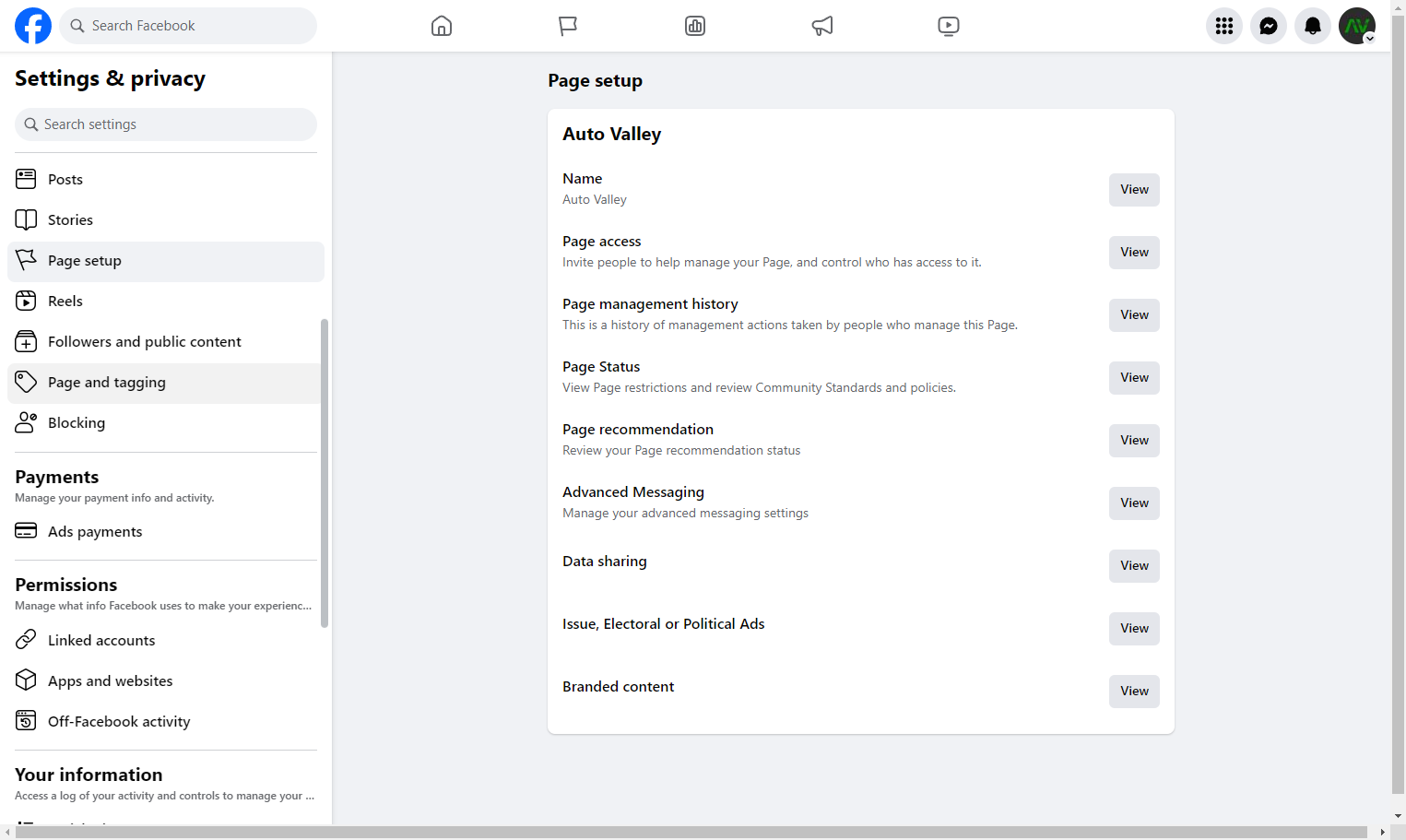View Issue, Electoral or Political Ads

(x=1134, y=628)
